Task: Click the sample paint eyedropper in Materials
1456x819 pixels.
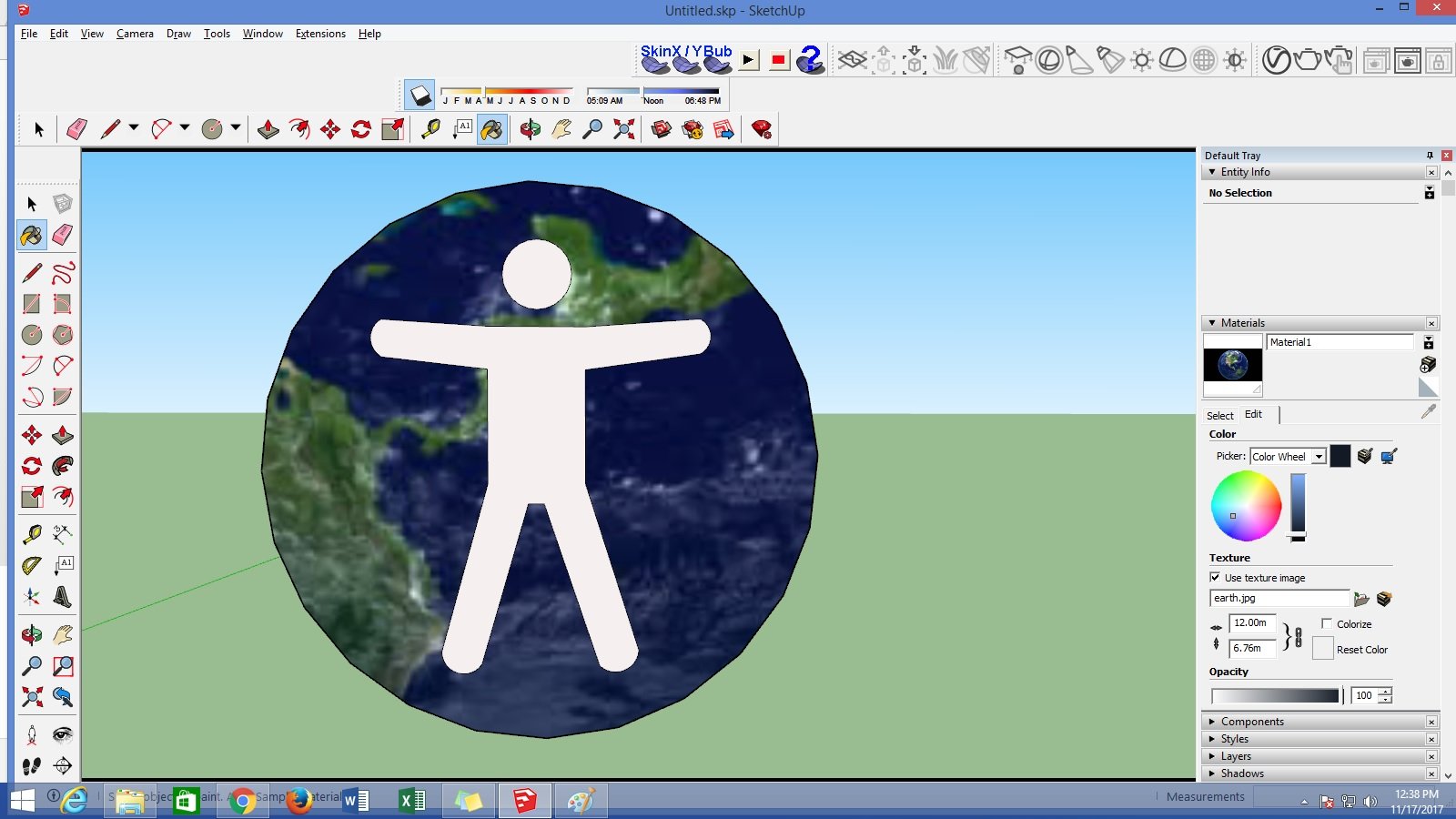Action: [x=1429, y=412]
